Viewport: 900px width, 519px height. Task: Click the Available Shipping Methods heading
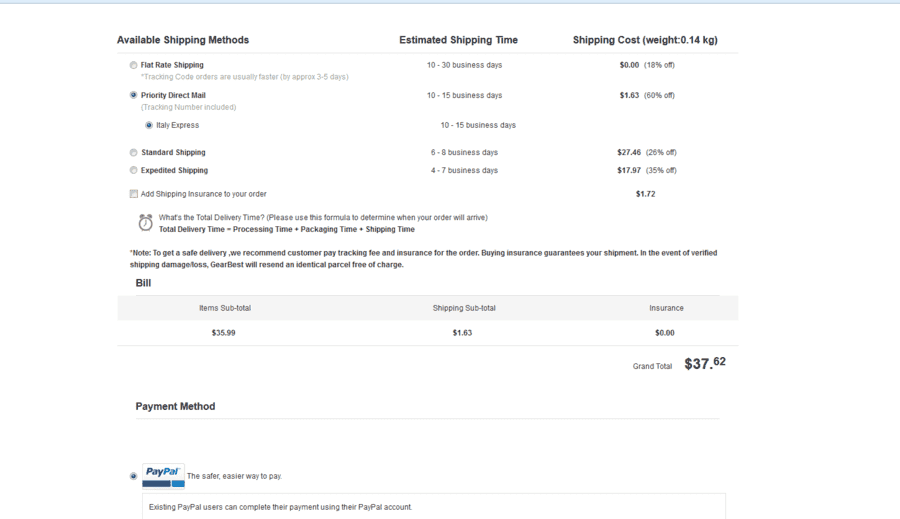pos(183,40)
